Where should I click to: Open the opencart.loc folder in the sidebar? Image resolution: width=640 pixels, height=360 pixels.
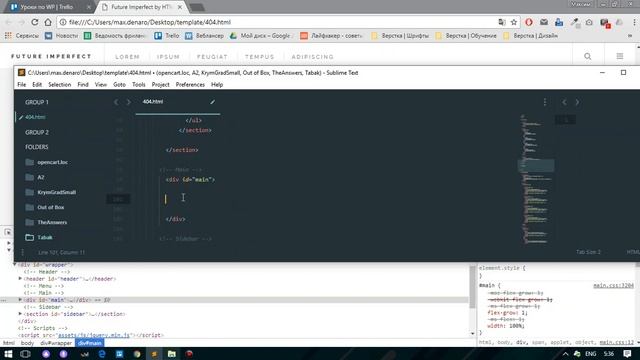coord(53,162)
